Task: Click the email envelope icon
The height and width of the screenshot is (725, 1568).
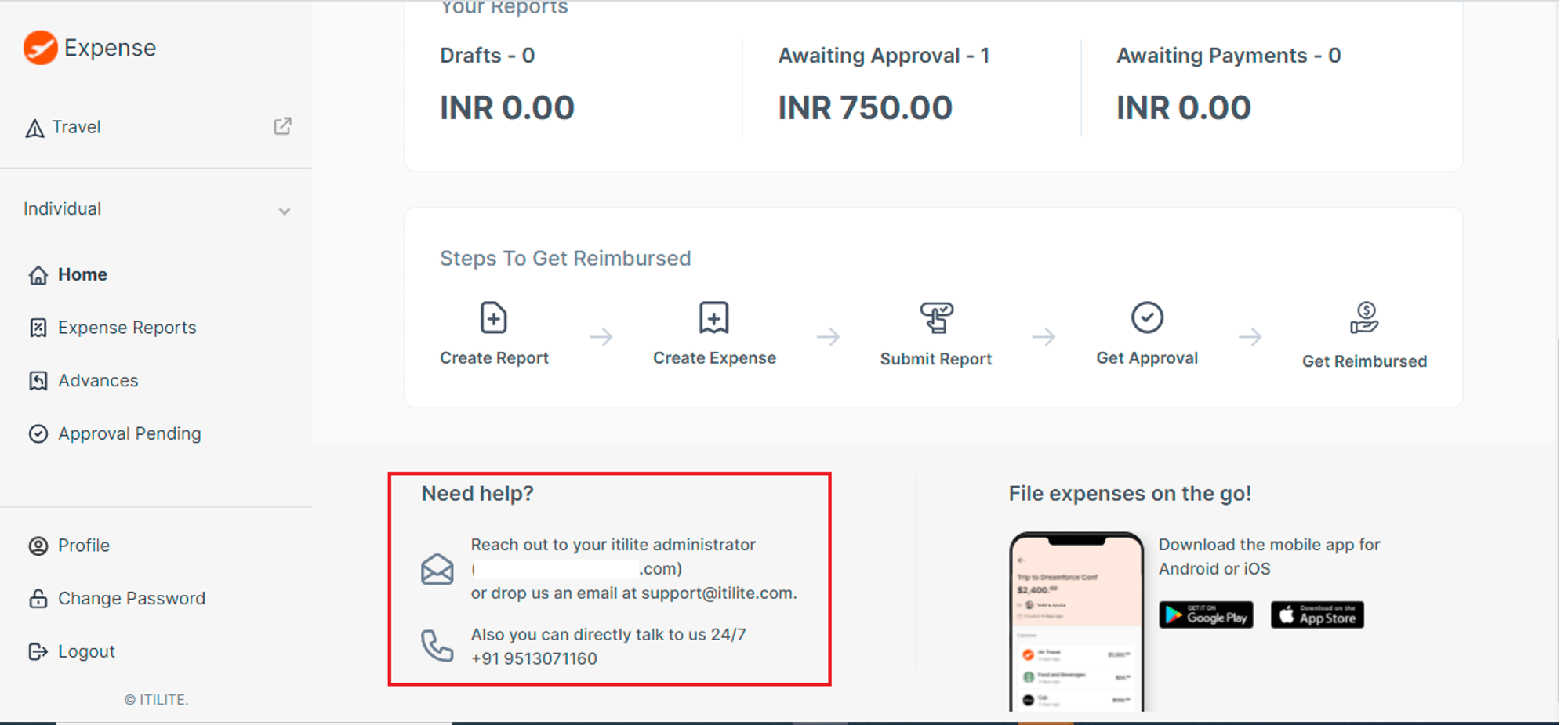Action: (x=437, y=569)
